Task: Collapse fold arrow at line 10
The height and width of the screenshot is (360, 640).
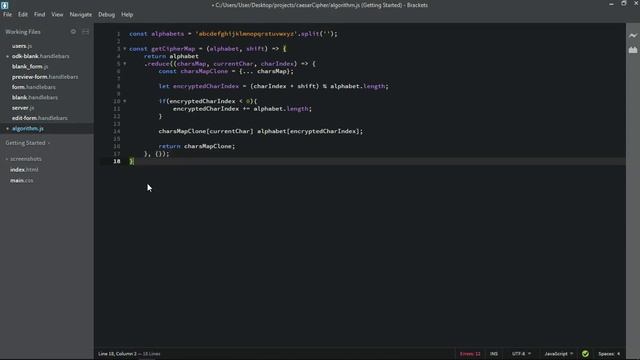Action: tap(124, 101)
